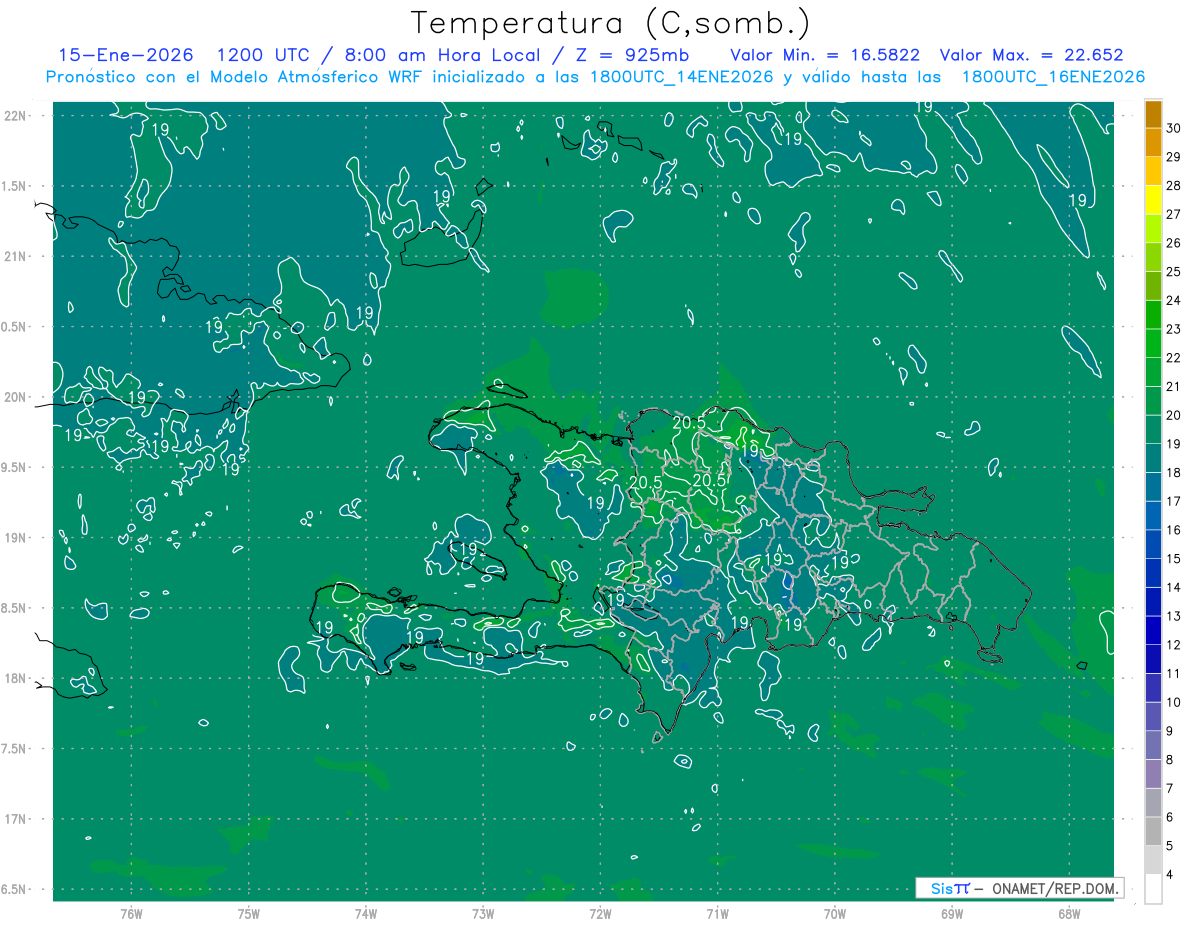
Task: Click the '76W' longitude axis label
Action: pyautogui.click(x=131, y=914)
